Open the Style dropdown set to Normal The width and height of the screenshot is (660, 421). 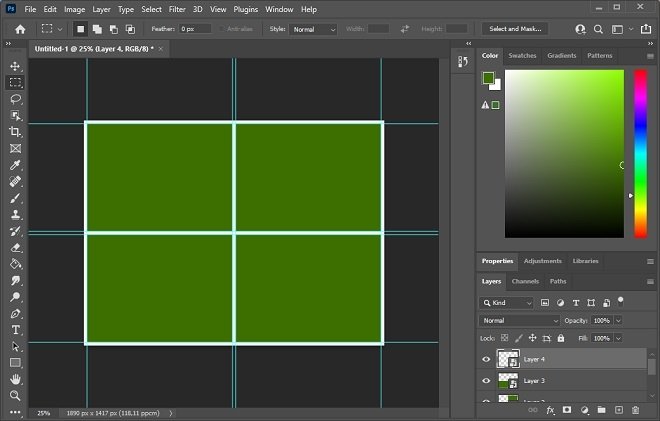tap(313, 29)
